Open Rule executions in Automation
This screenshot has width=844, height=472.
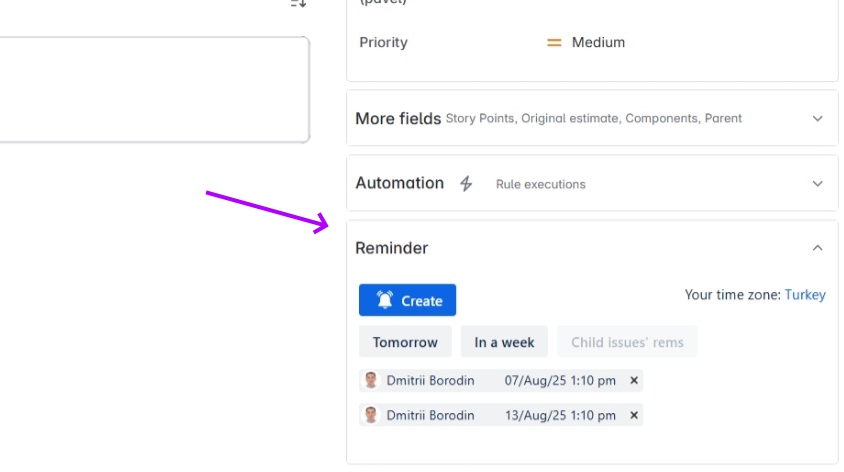point(540,185)
